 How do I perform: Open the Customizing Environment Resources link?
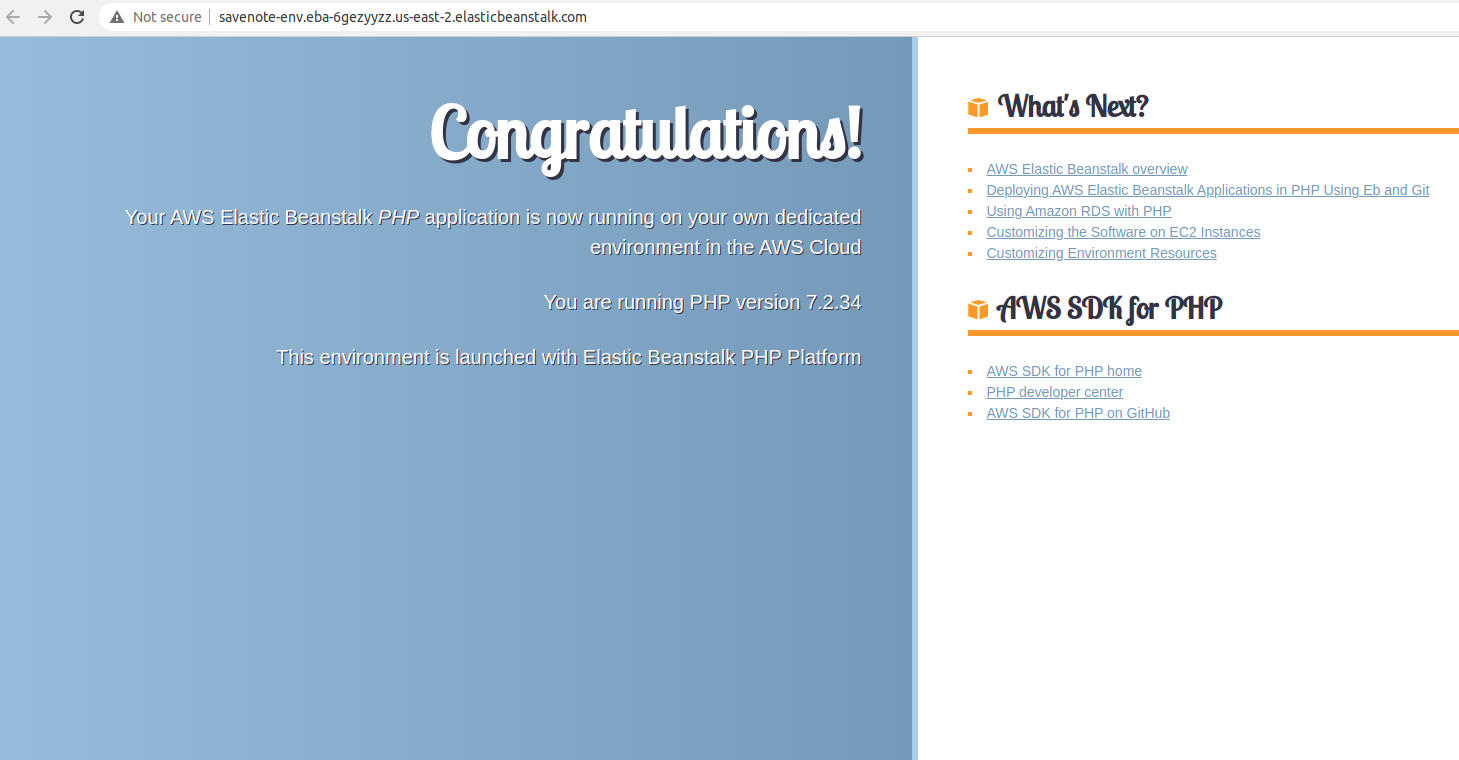[1101, 253]
